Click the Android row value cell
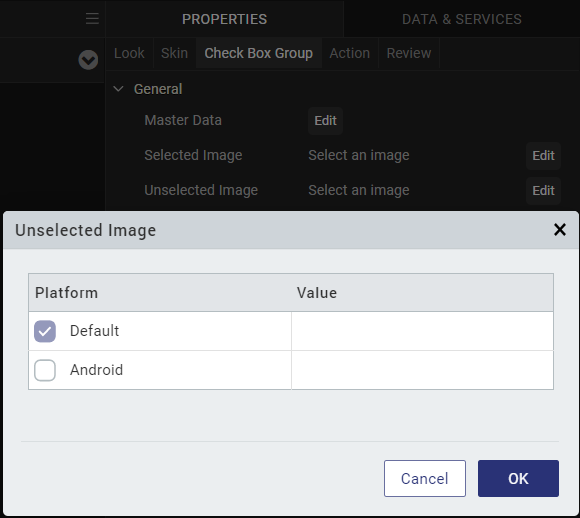The width and height of the screenshot is (580, 518). (422, 370)
